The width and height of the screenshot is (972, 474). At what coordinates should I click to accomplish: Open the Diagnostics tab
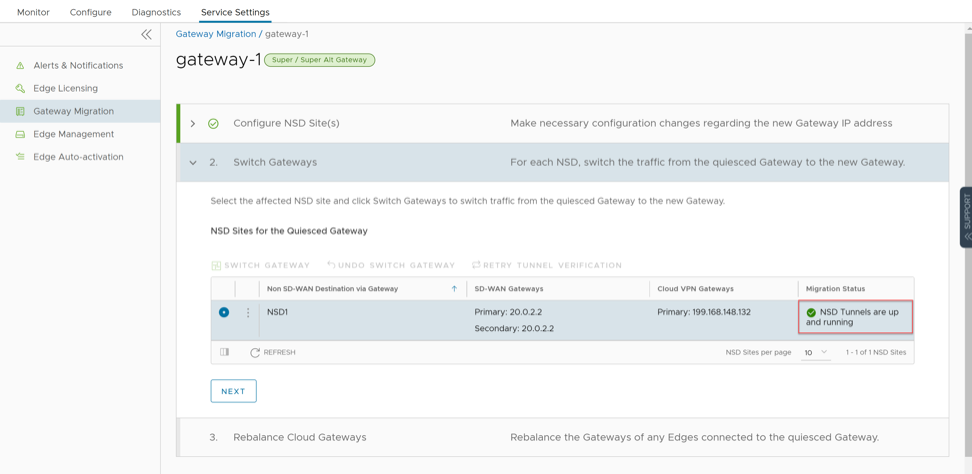[156, 12]
